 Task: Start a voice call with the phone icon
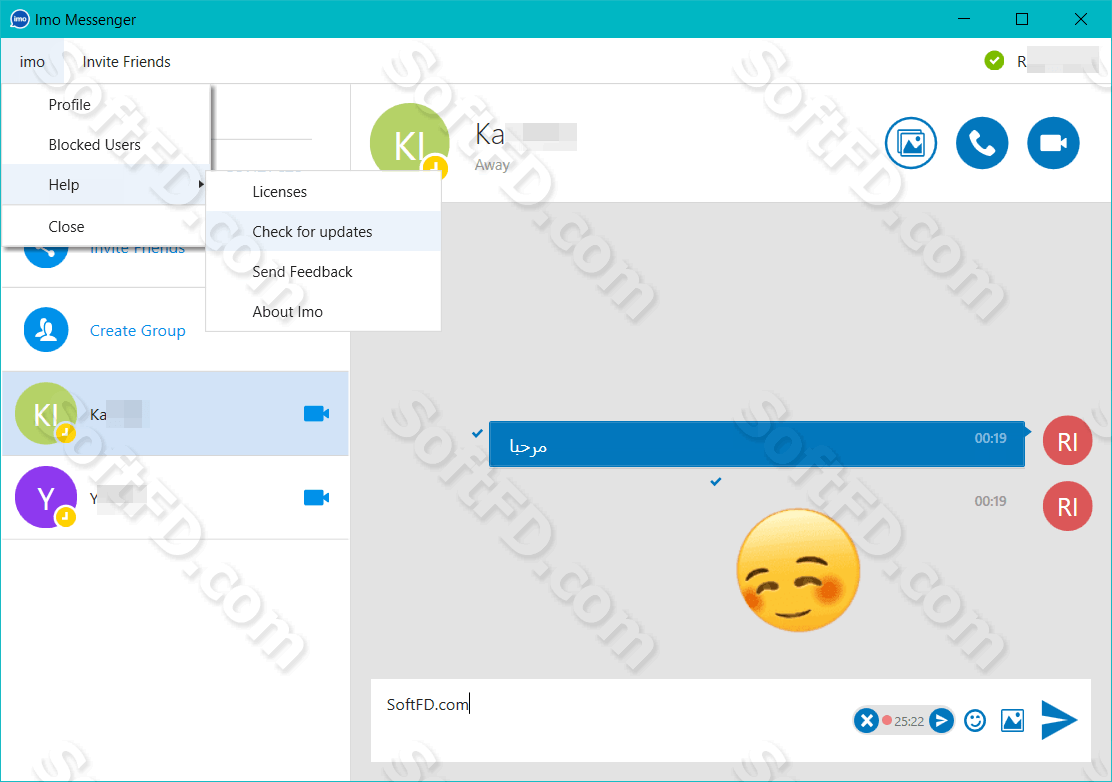(982, 143)
